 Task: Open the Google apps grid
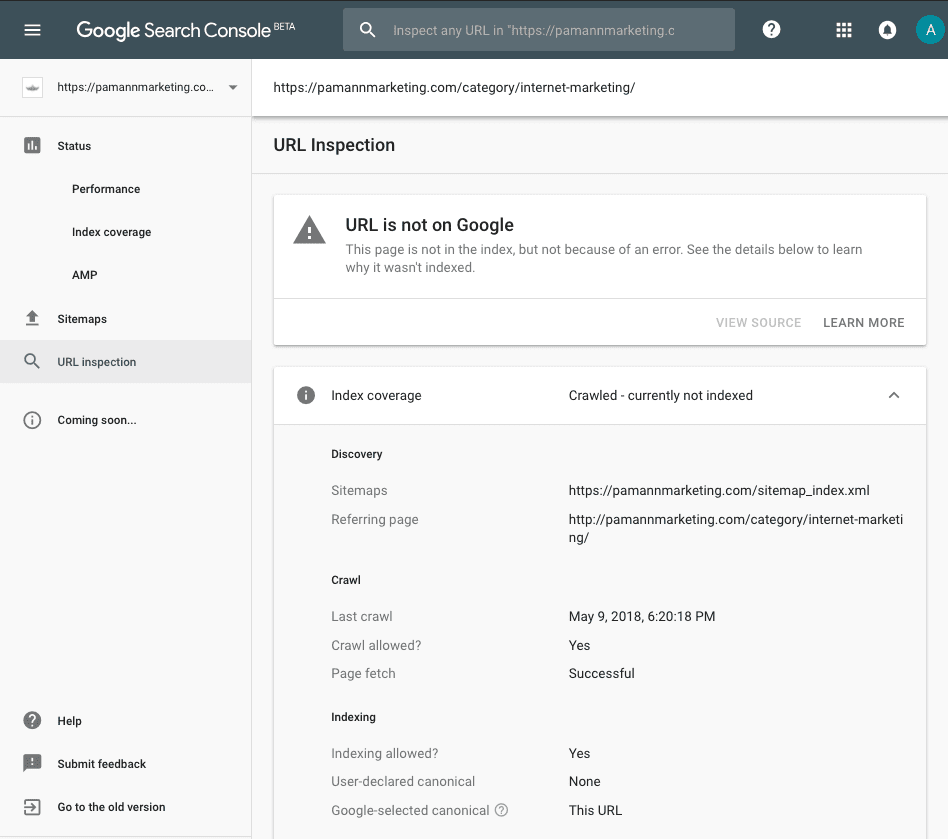tap(843, 30)
